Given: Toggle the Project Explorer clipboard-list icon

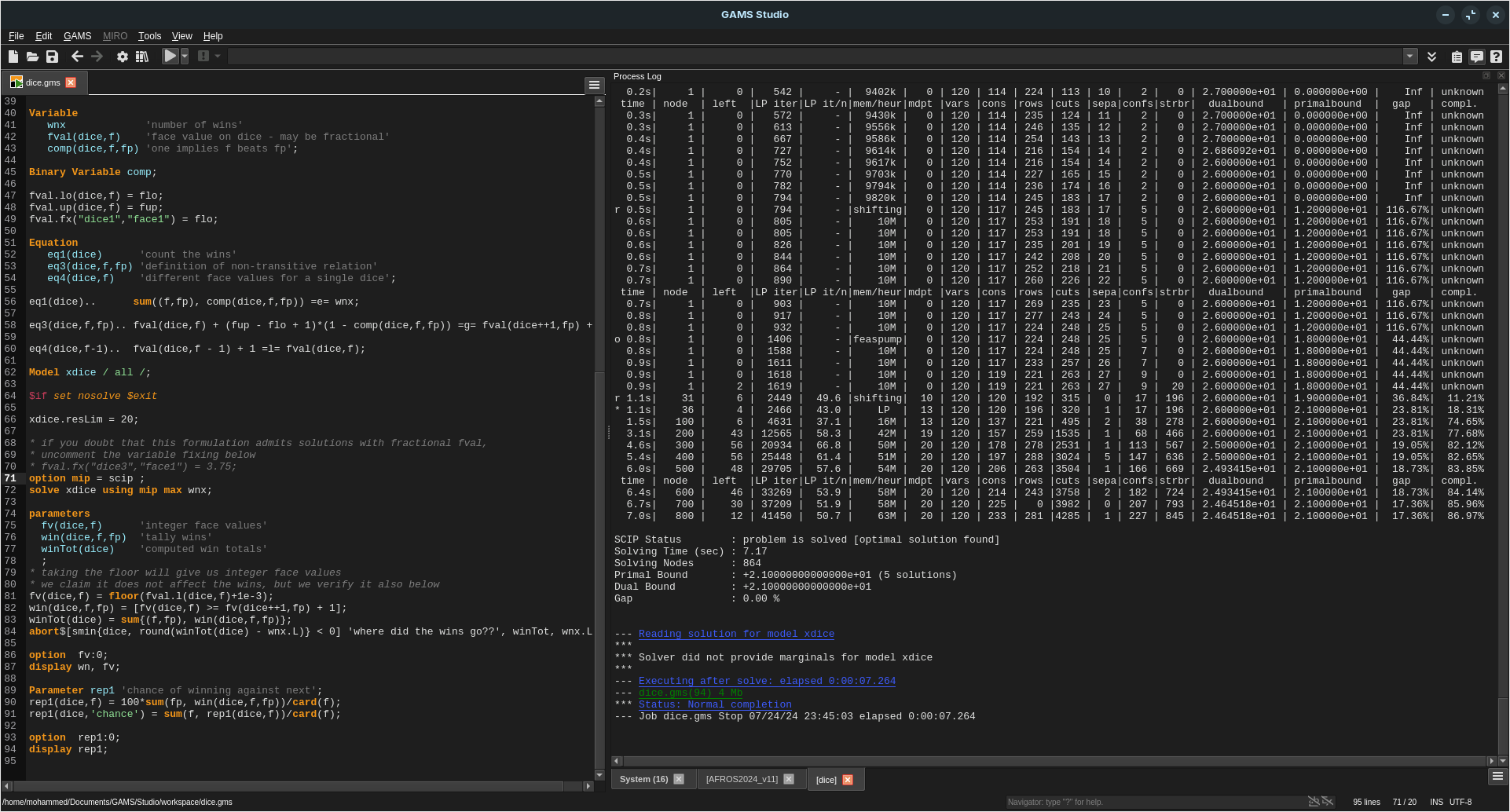Looking at the screenshot, I should (1457, 57).
